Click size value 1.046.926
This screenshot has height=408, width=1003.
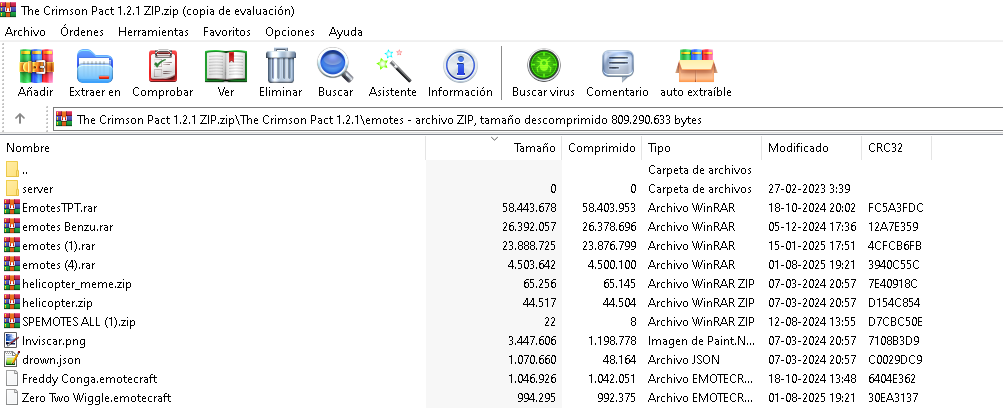532,379
